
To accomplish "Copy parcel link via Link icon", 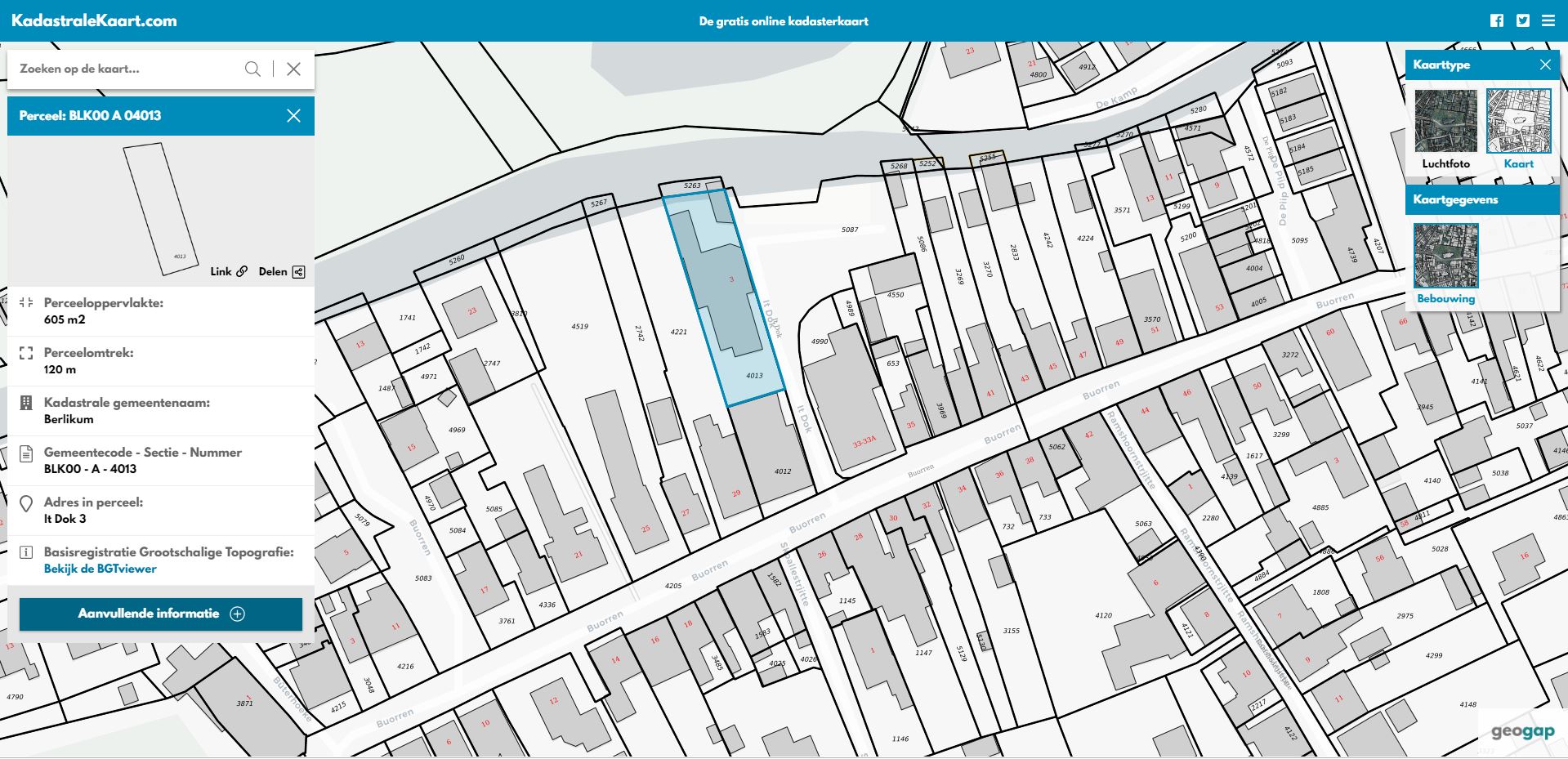I will [x=229, y=271].
